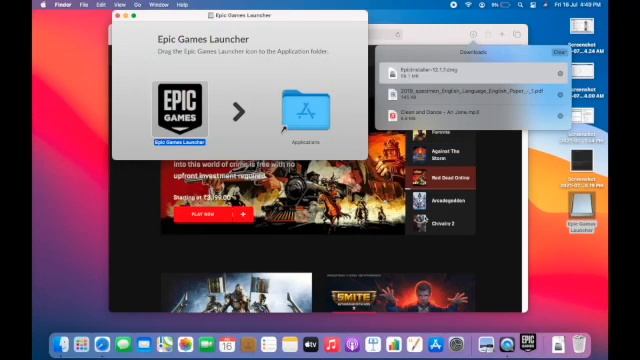Launch Safari from the dock
Image resolution: width=640 pixels, height=360 pixels.
point(102,344)
